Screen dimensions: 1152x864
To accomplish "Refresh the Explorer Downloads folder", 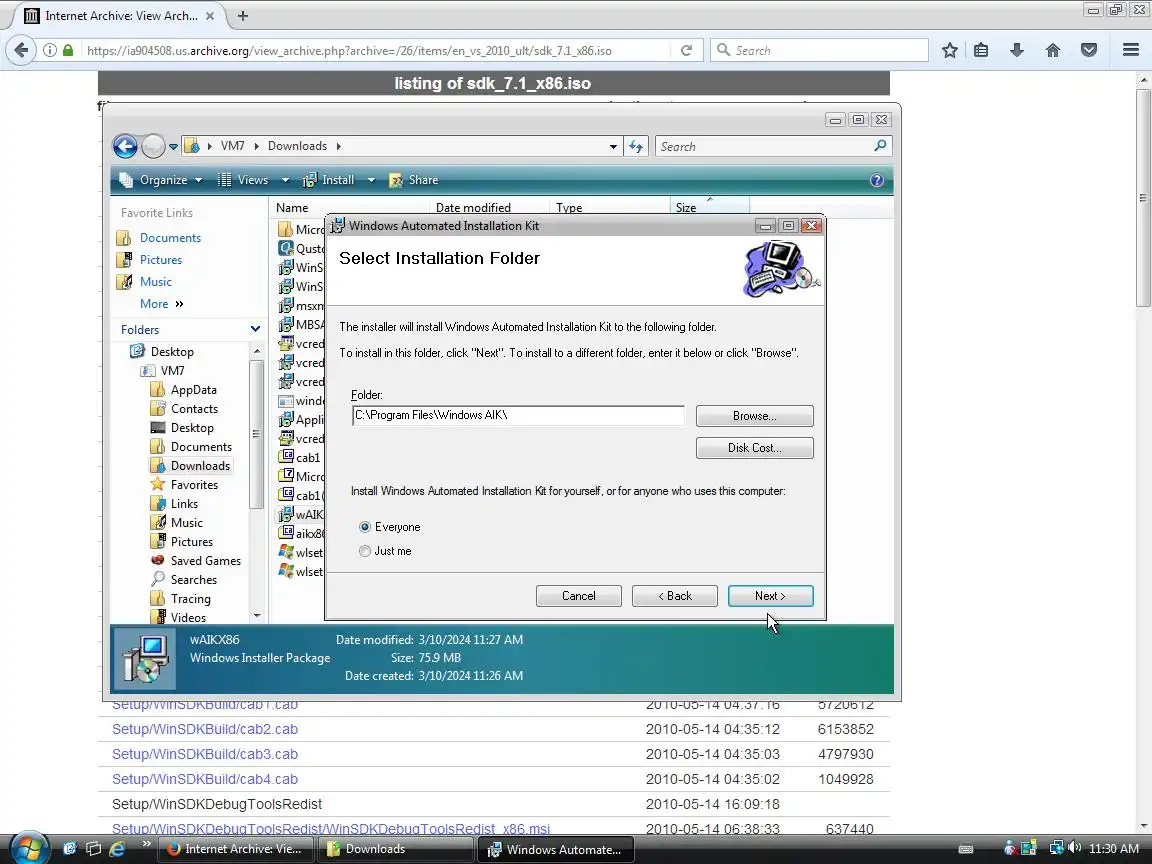I will click(636, 146).
